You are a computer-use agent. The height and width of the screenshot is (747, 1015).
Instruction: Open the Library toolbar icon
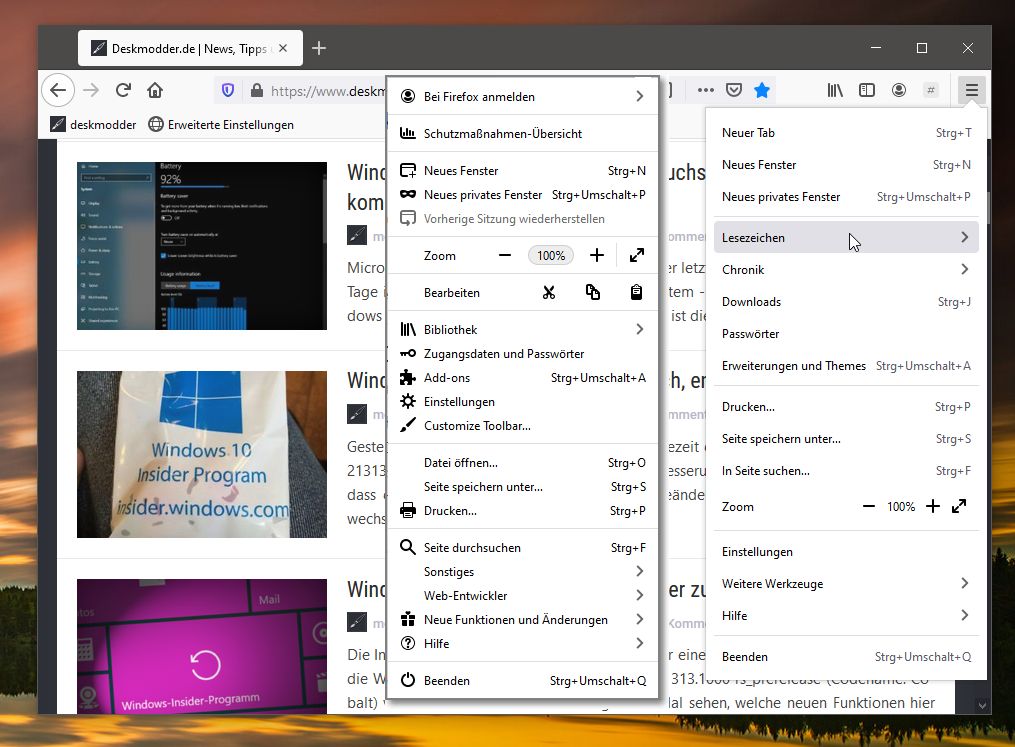coord(835,90)
